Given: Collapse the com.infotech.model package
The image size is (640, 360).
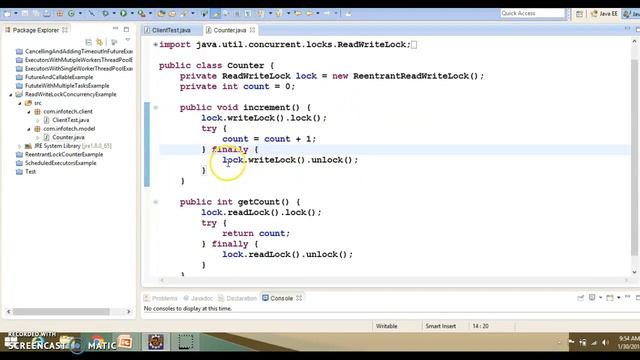Looking at the screenshot, I should click(29, 129).
